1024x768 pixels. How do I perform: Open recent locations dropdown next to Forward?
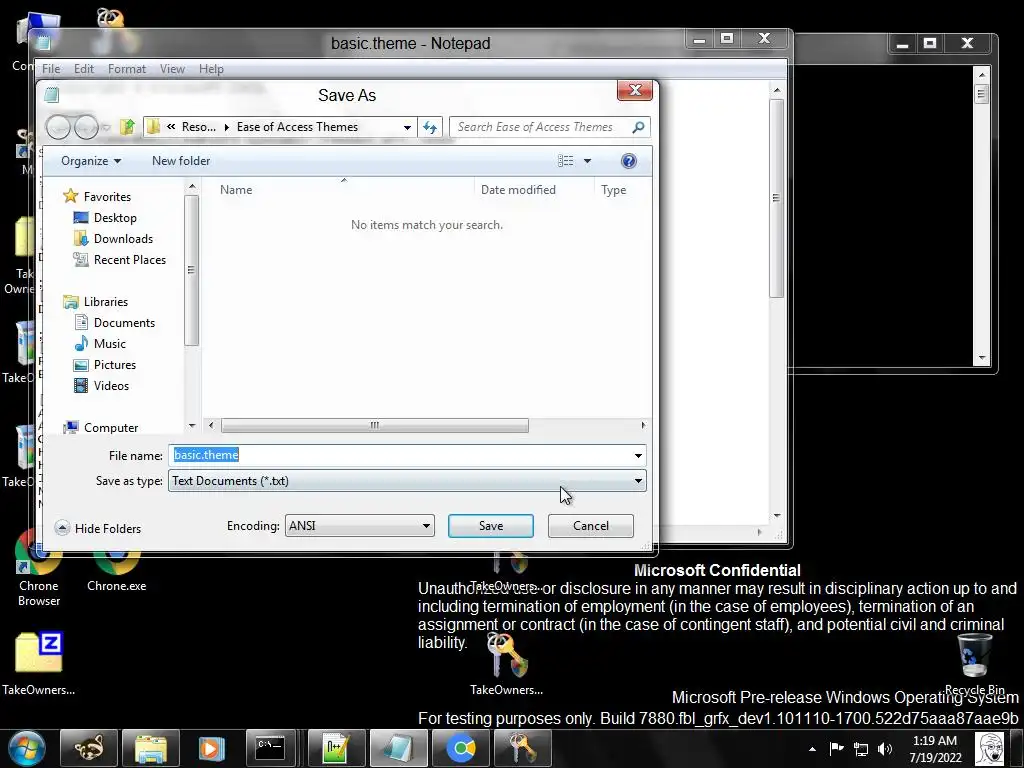pos(106,127)
